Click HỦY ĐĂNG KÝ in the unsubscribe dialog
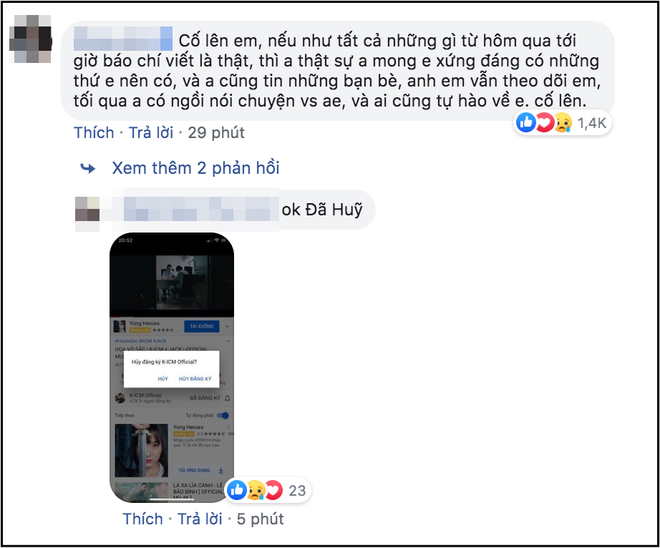This screenshot has width=660, height=548. [x=195, y=379]
